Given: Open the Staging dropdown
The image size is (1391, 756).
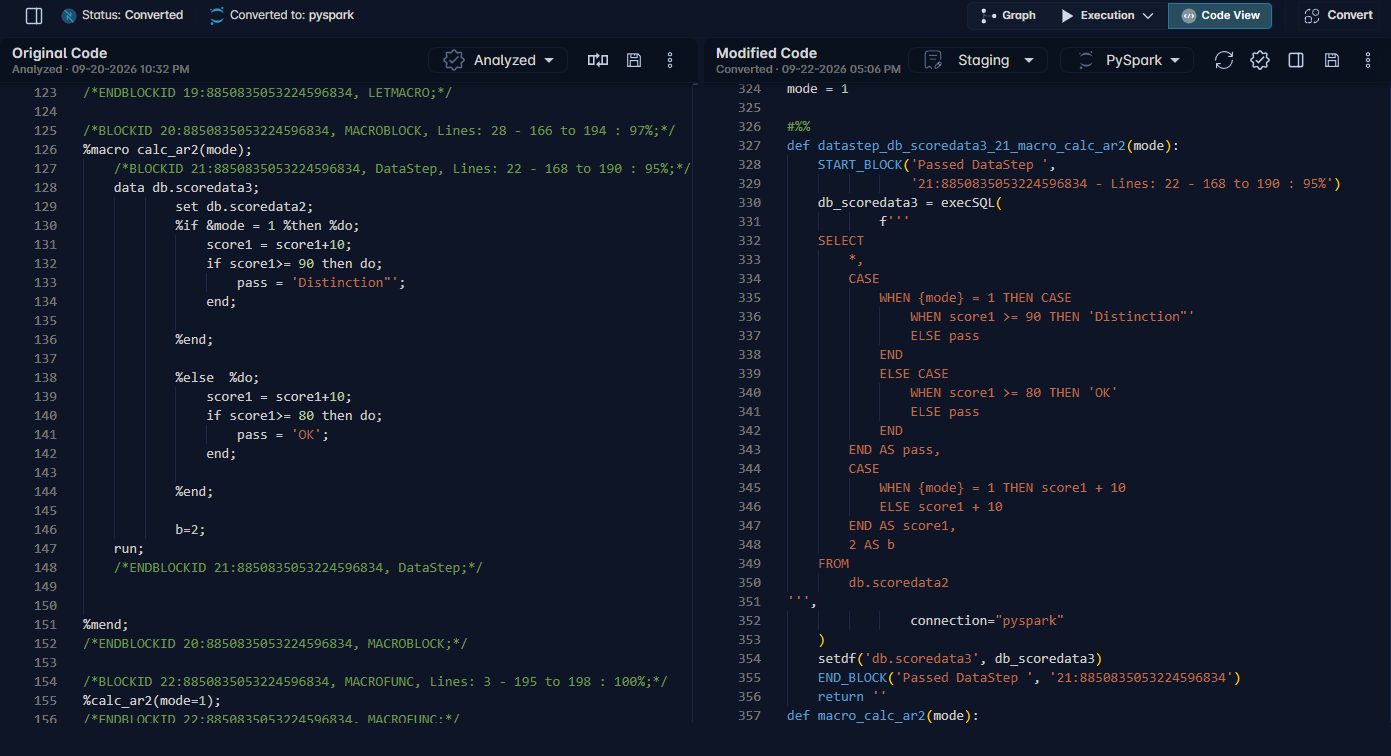Looking at the screenshot, I should [978, 60].
